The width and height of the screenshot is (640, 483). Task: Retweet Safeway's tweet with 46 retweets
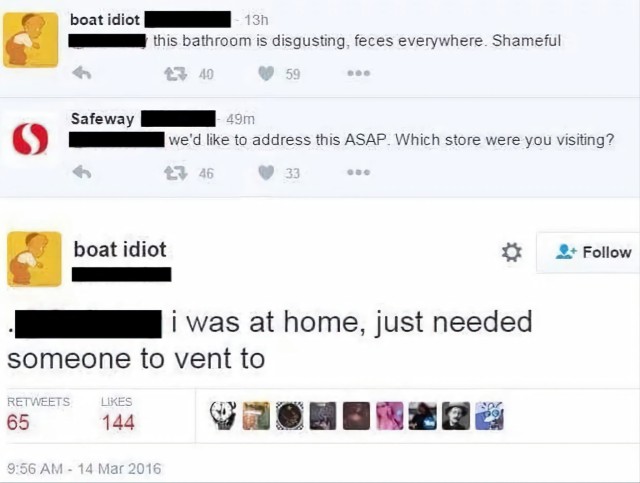click(x=176, y=173)
